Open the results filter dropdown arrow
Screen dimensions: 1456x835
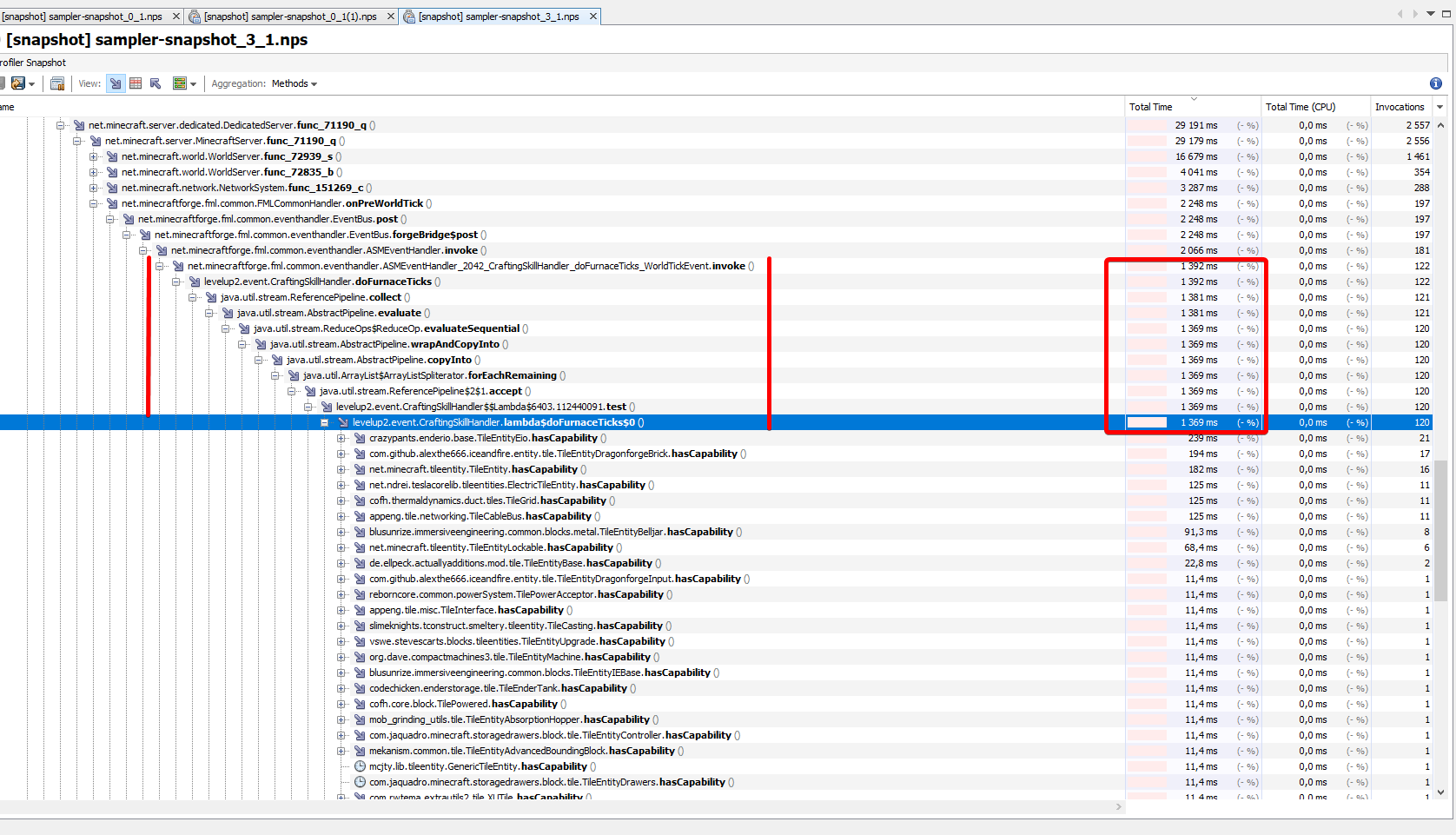[194, 84]
